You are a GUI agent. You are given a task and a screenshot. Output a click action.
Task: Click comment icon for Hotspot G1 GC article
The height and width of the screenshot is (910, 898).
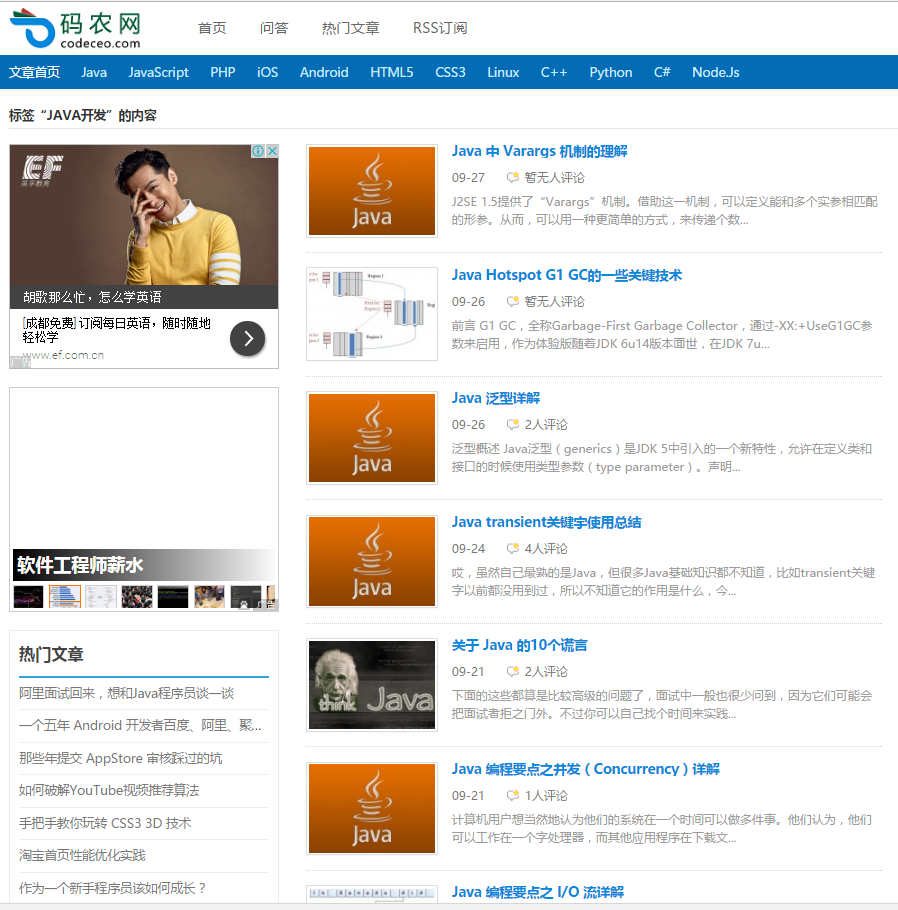pos(513,301)
